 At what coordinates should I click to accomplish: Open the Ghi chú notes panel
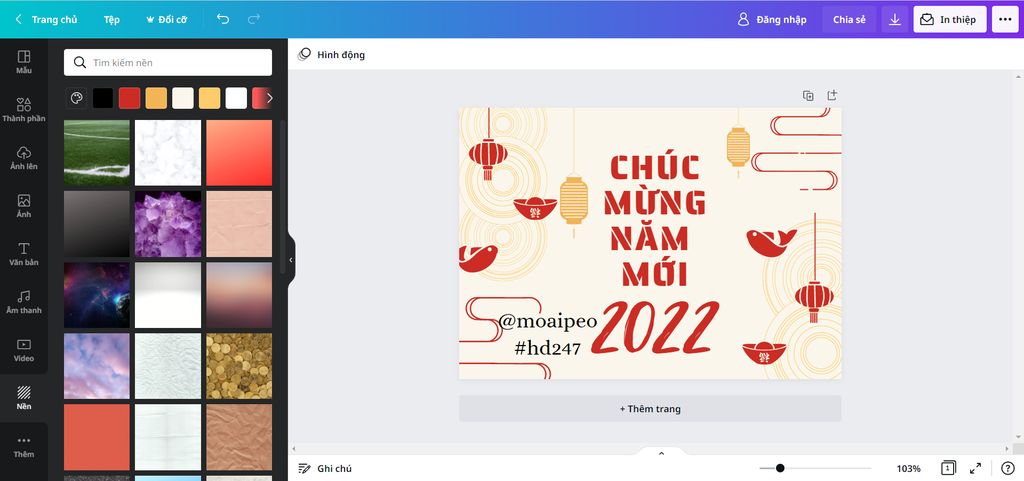point(325,468)
